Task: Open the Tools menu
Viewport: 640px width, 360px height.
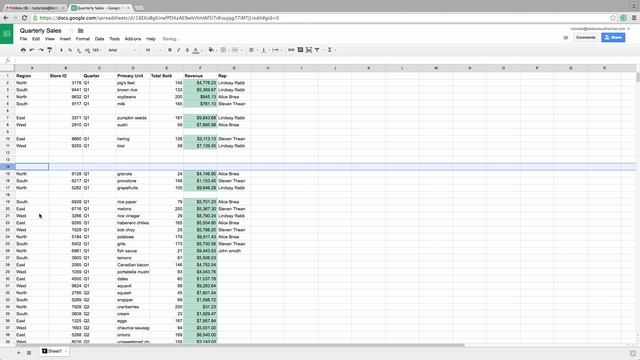Action: pyautogui.click(x=114, y=39)
